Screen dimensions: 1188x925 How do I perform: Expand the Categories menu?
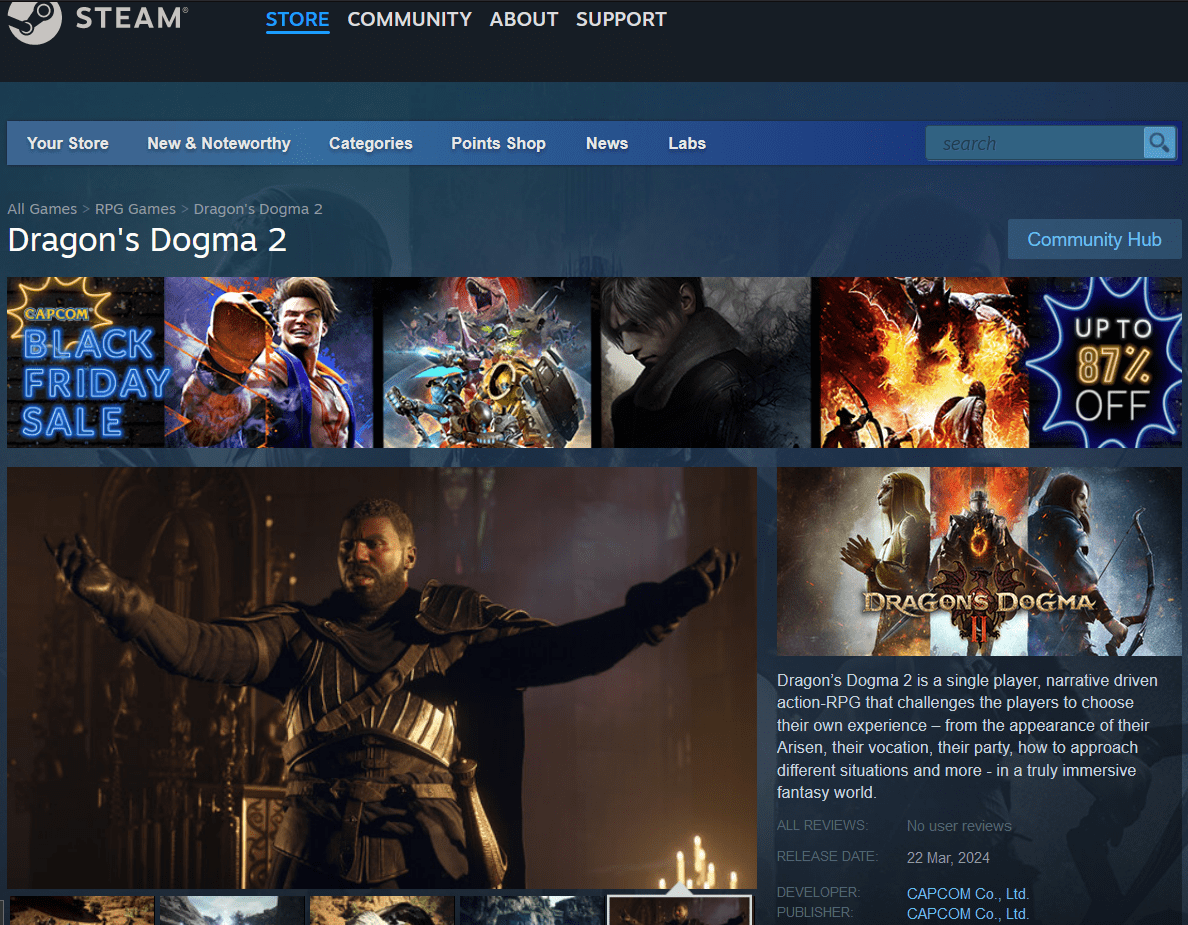click(370, 143)
